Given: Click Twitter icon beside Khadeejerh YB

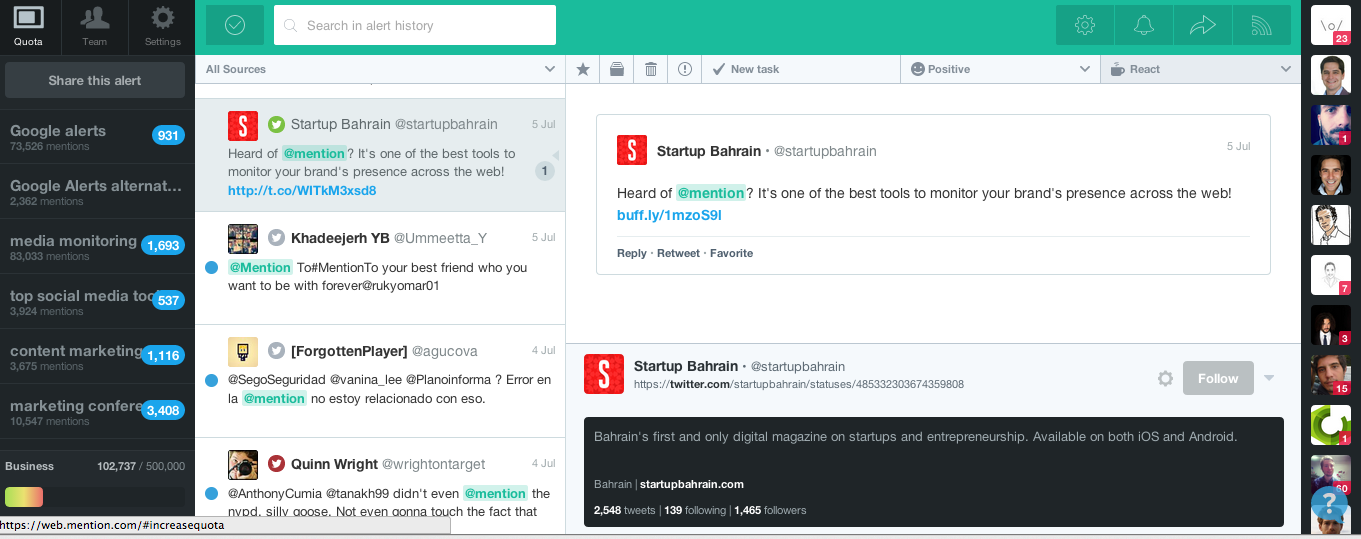Looking at the screenshot, I should coord(276,237).
